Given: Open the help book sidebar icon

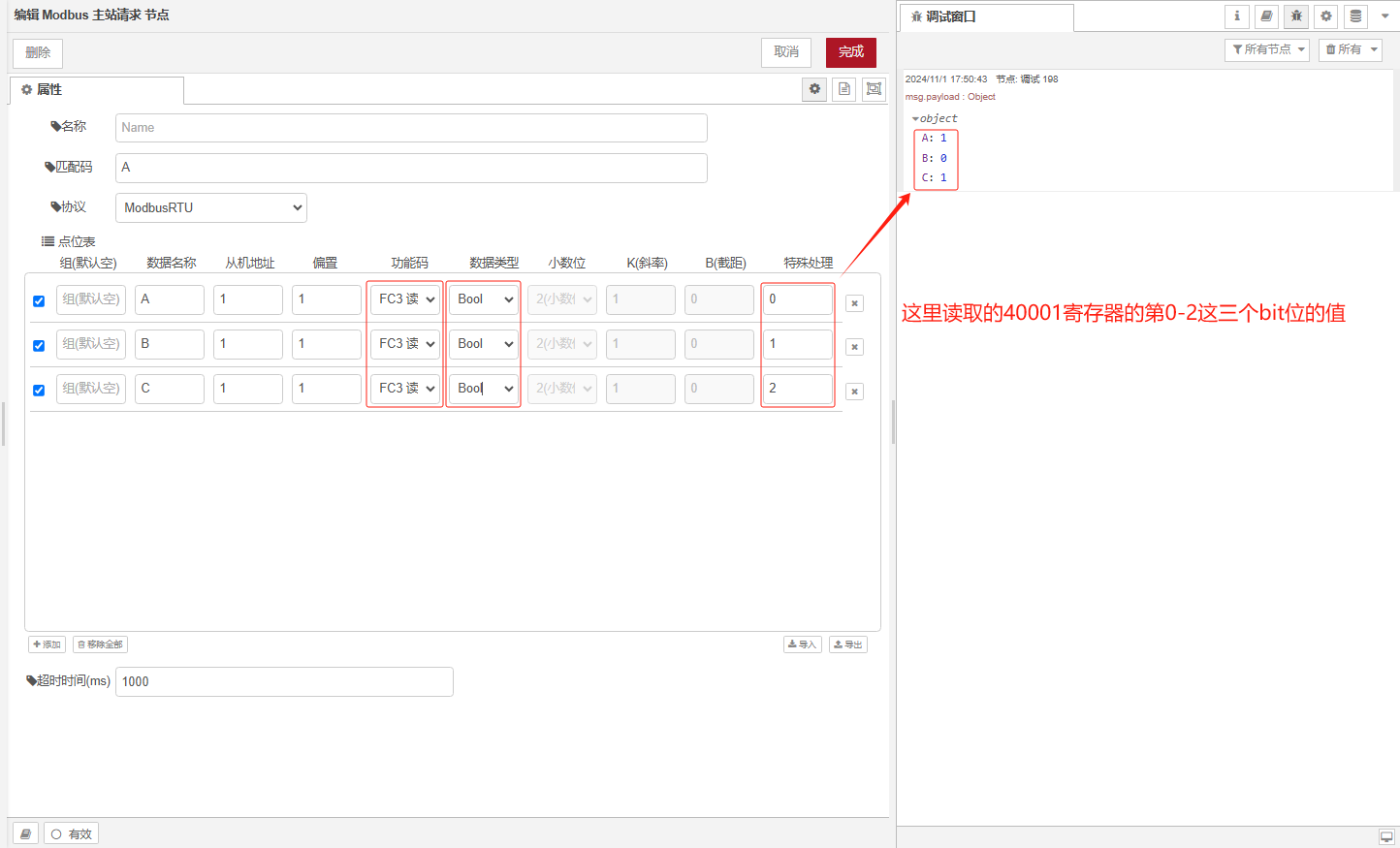Looking at the screenshot, I should point(1266,16).
